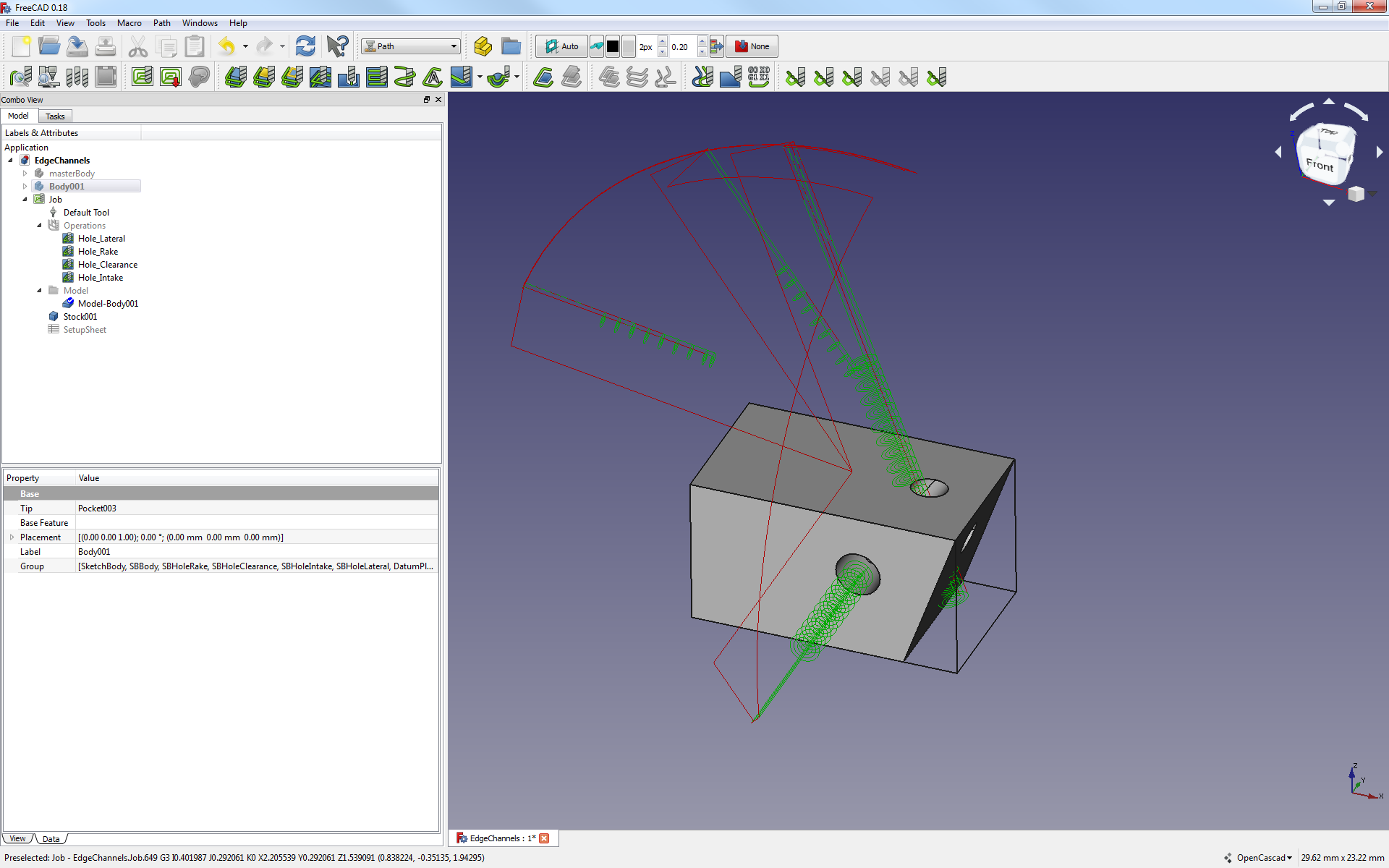Toggle construction mode in Draft toolbar

click(597, 47)
